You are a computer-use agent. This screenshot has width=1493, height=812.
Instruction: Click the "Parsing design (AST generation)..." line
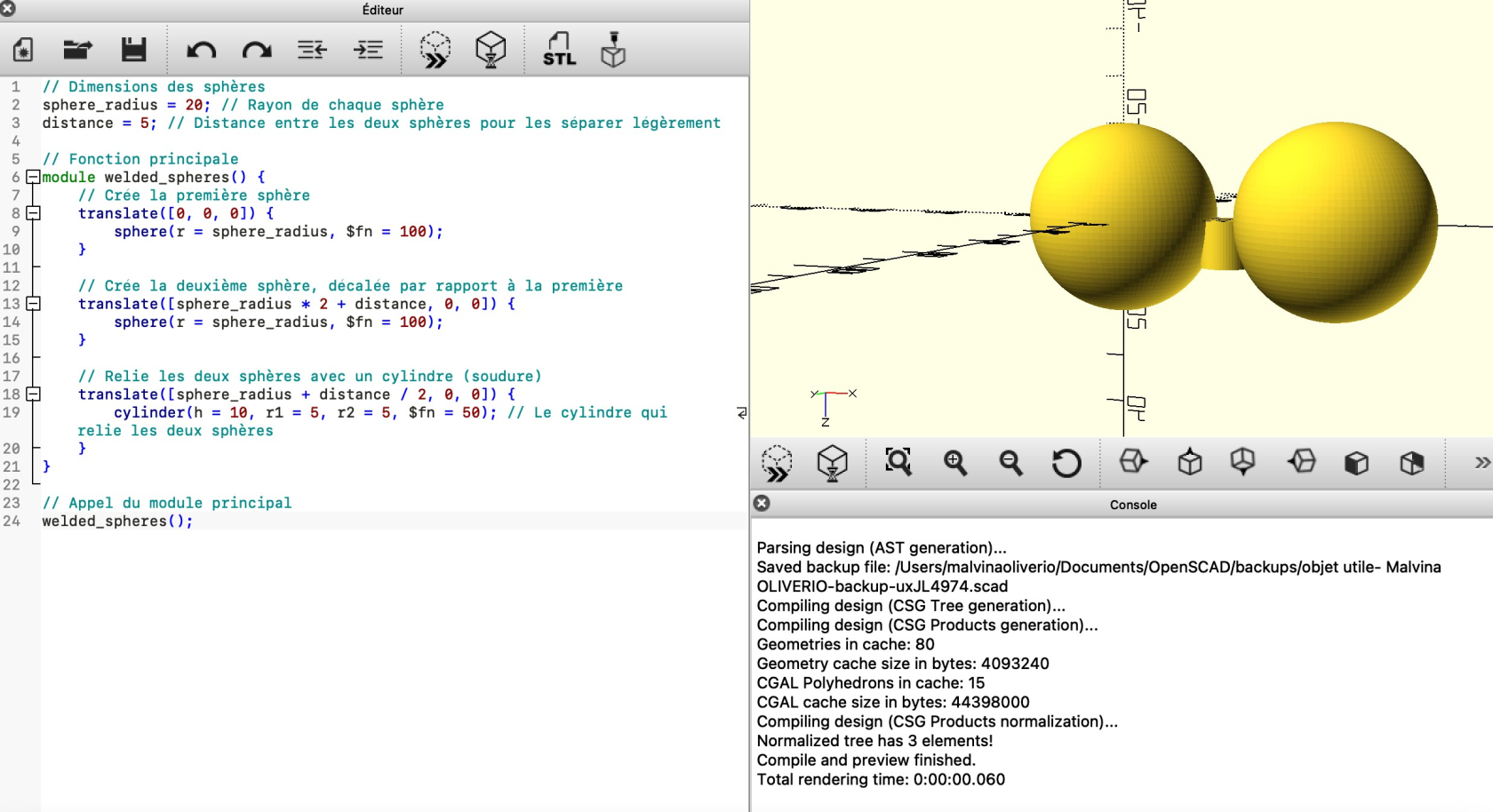882,547
